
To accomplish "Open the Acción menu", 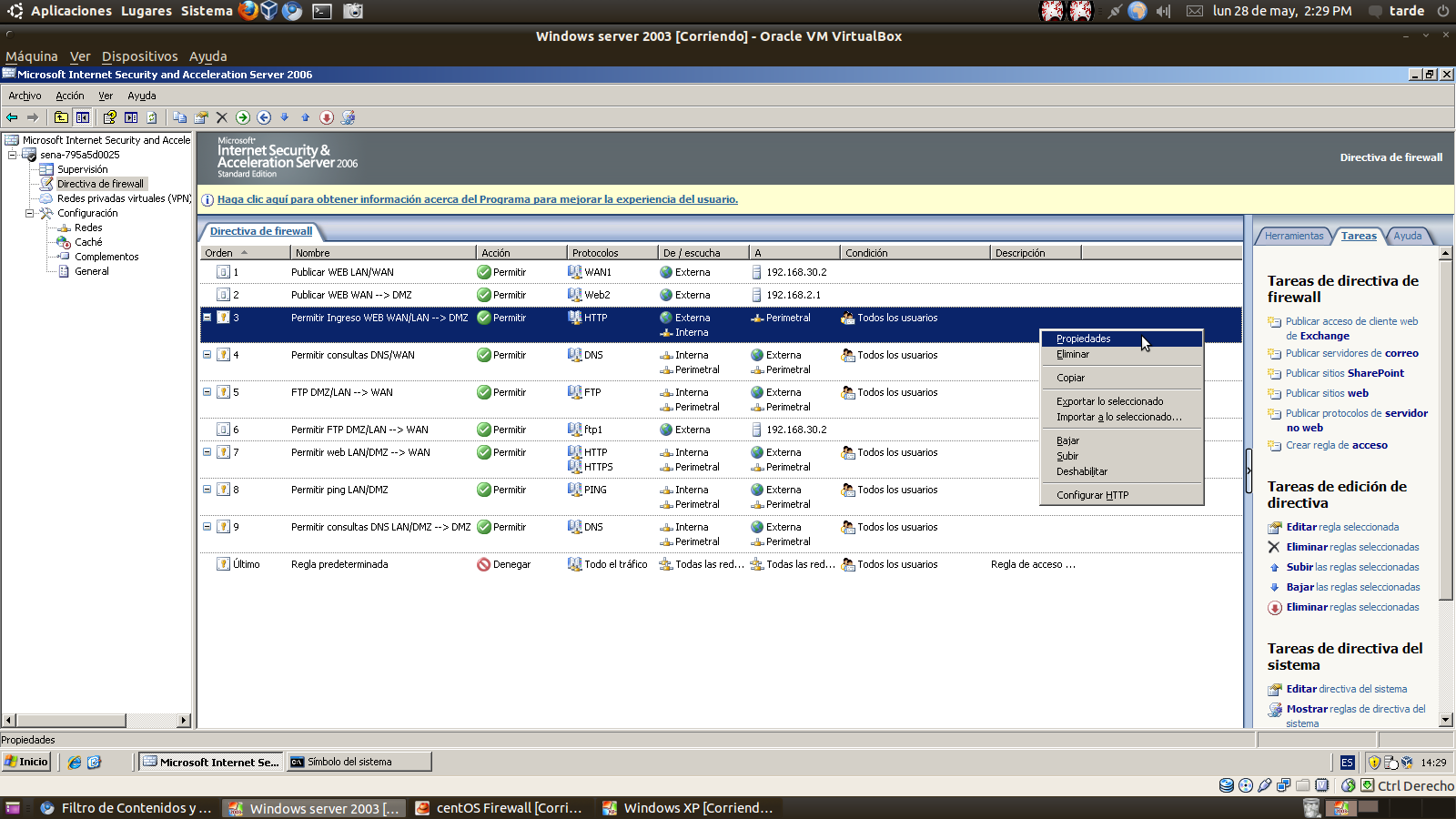I will click(70, 96).
